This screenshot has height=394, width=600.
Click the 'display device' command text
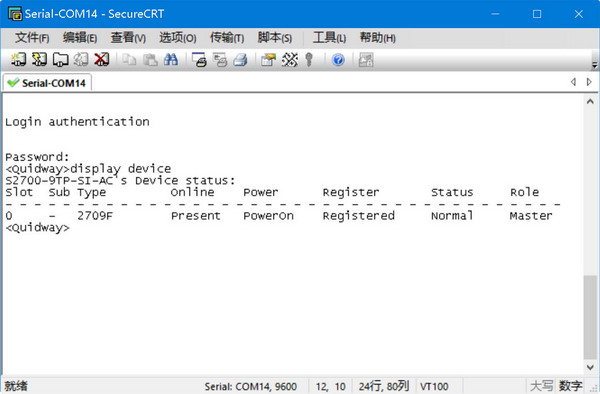[121, 169]
